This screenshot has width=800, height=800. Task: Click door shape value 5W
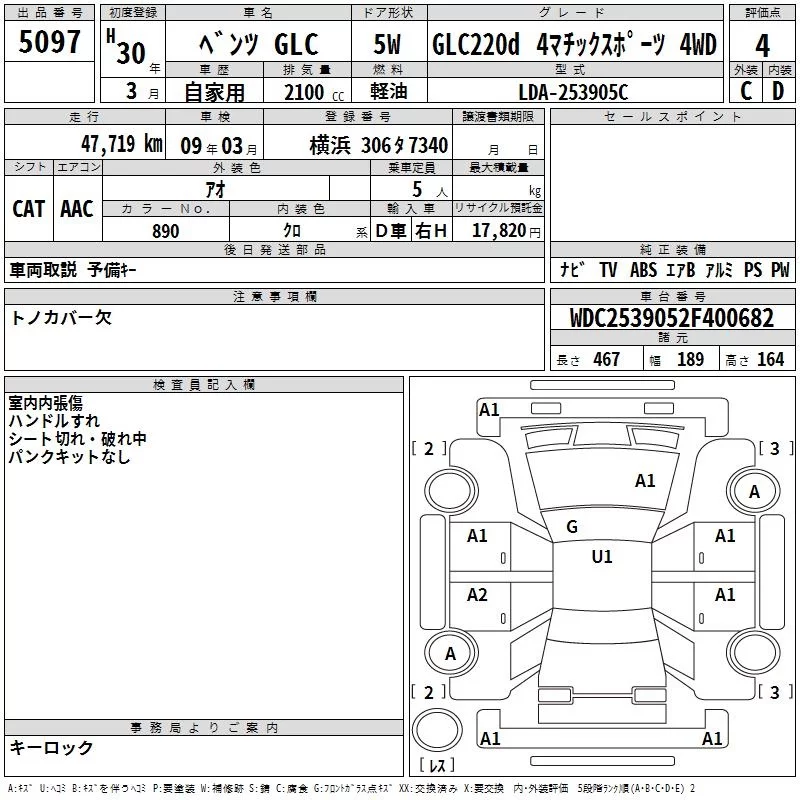coord(387,44)
